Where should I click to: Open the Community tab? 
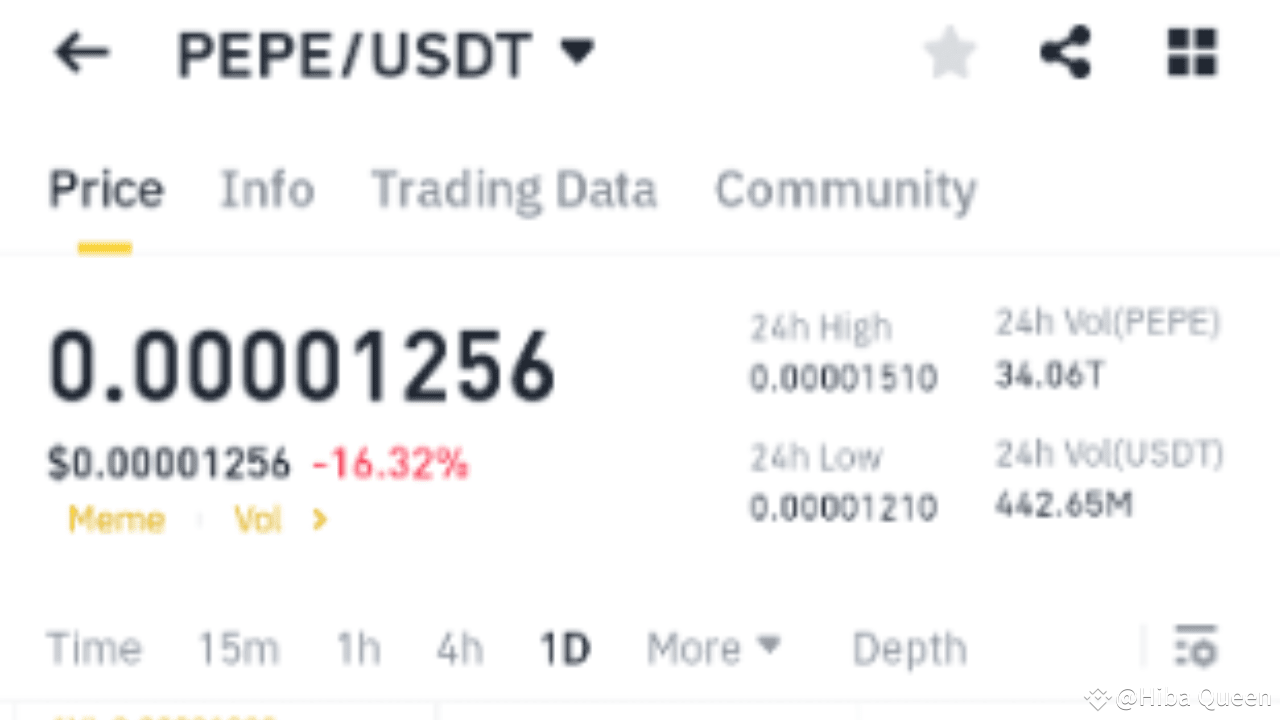point(845,189)
